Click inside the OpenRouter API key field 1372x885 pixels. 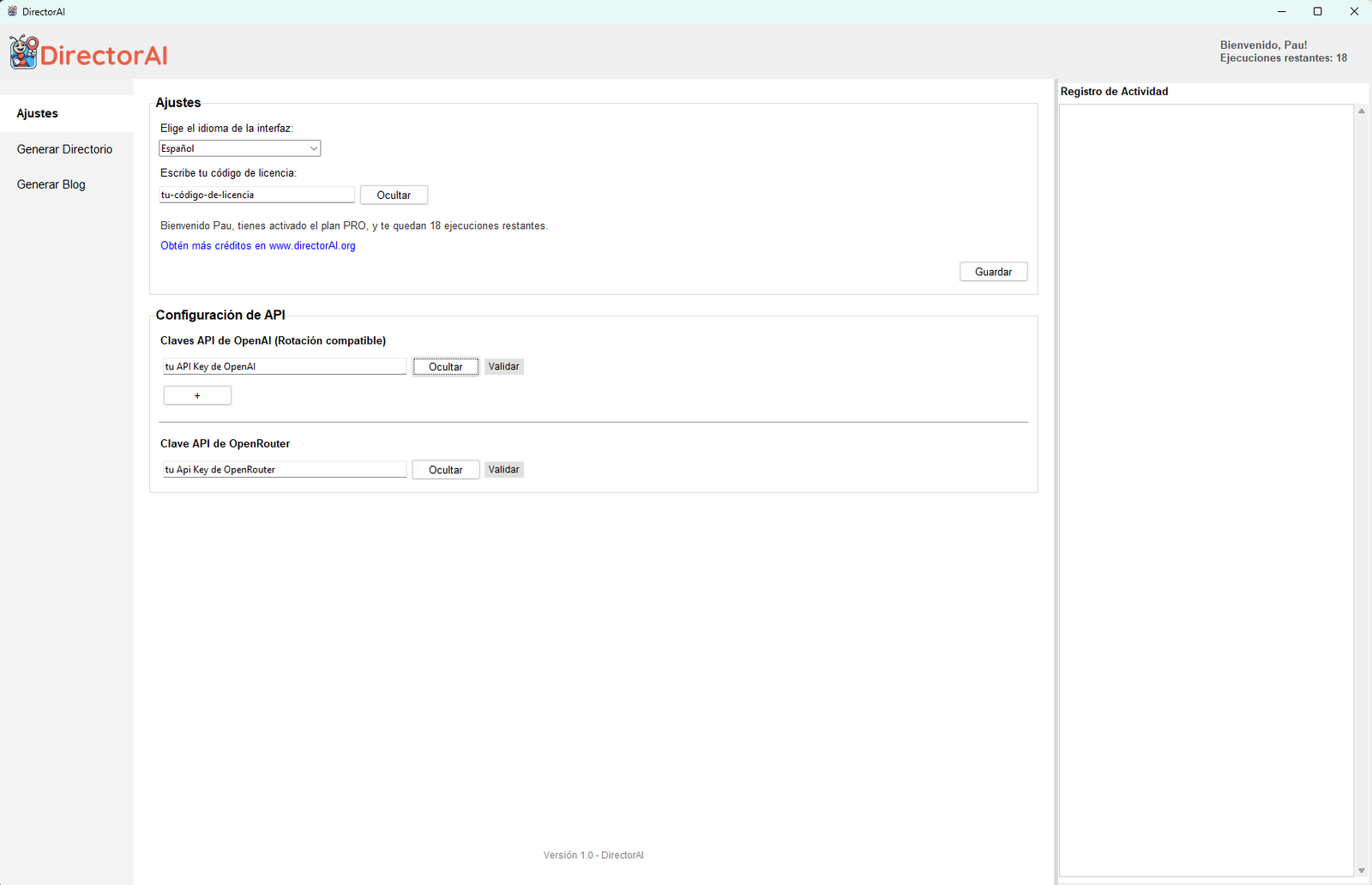click(x=284, y=469)
